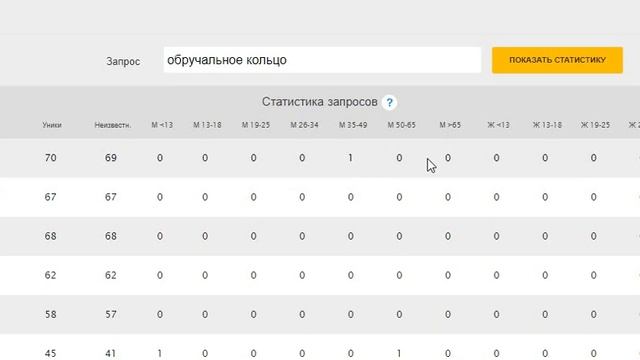Select the М 50-65 column header
Viewport: 640px width, 360px height.
(401, 125)
